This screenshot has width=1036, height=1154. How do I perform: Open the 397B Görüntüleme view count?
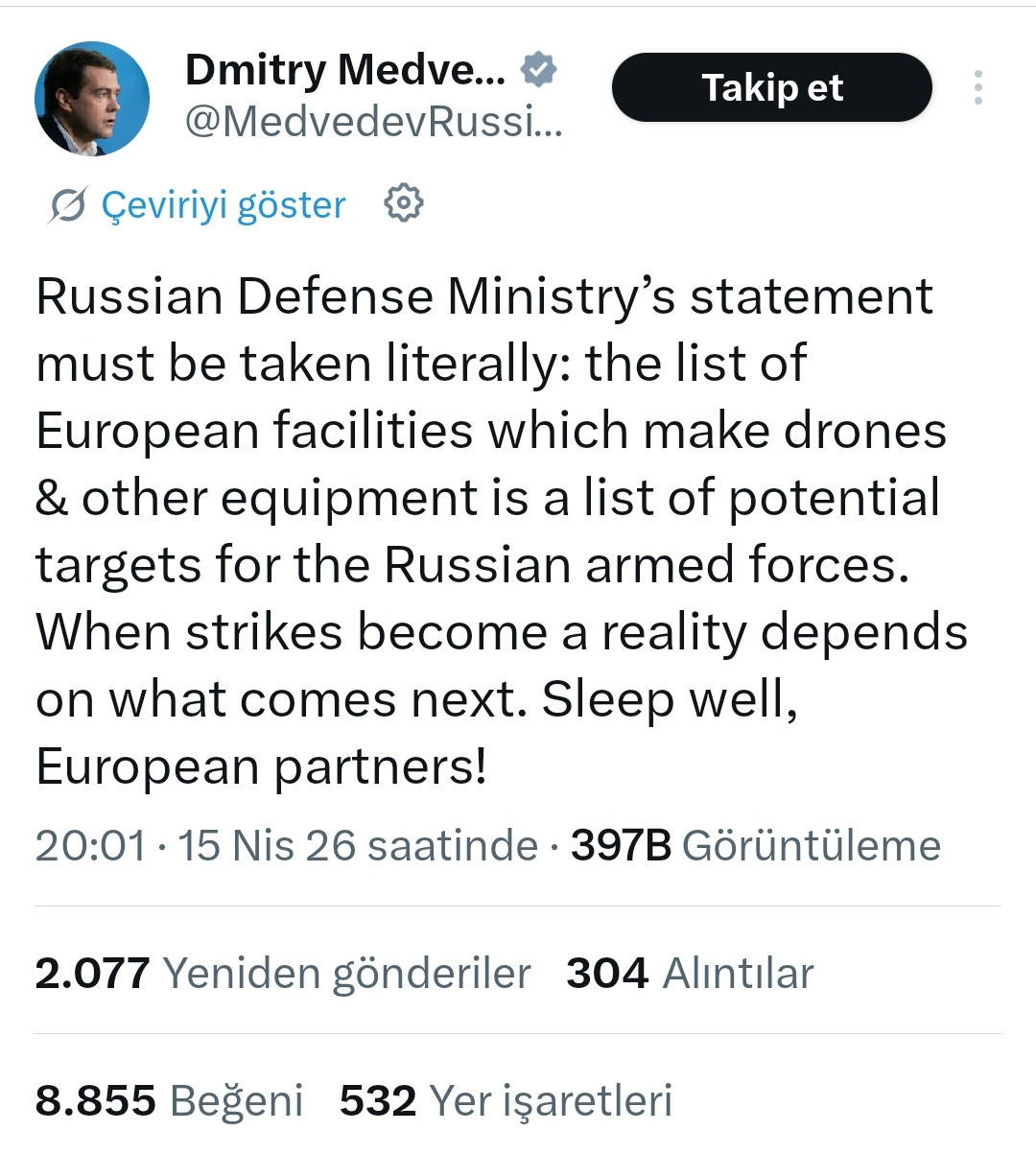point(755,845)
